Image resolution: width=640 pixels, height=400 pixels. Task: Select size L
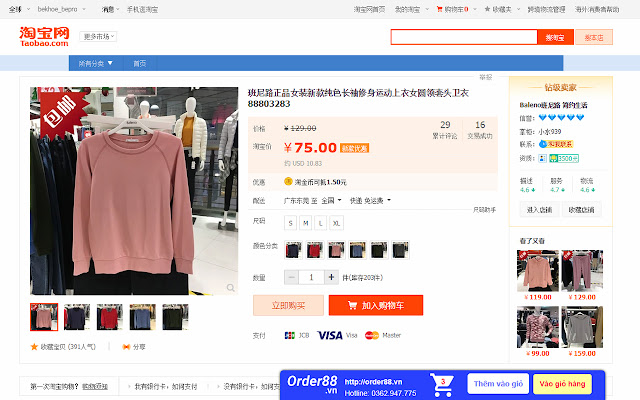[x=321, y=223]
